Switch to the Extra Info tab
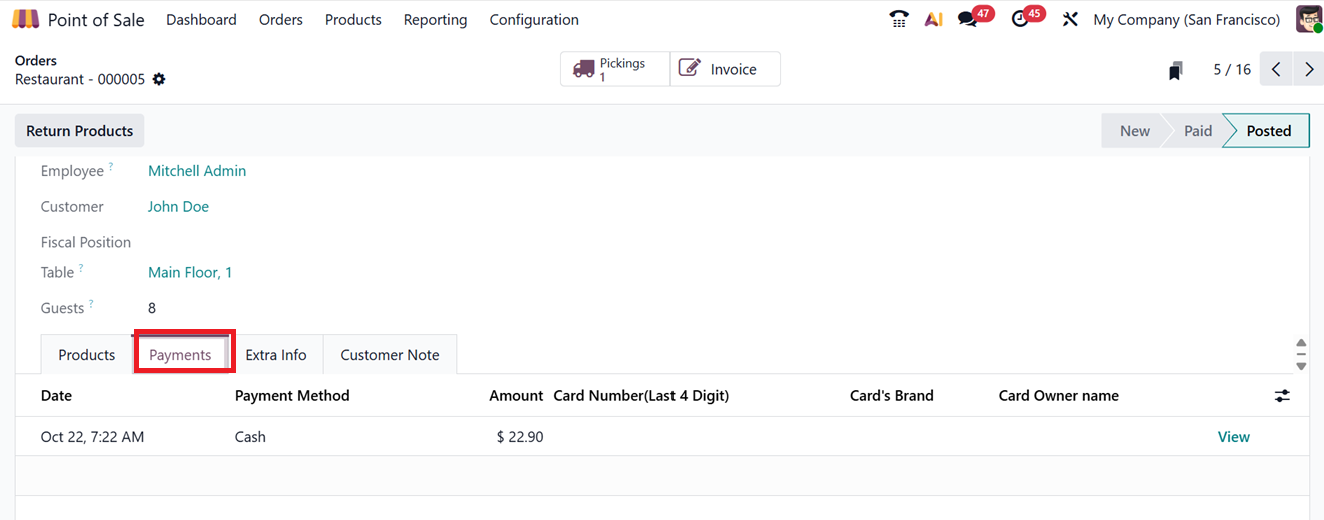This screenshot has width=1324, height=520. pos(276,355)
